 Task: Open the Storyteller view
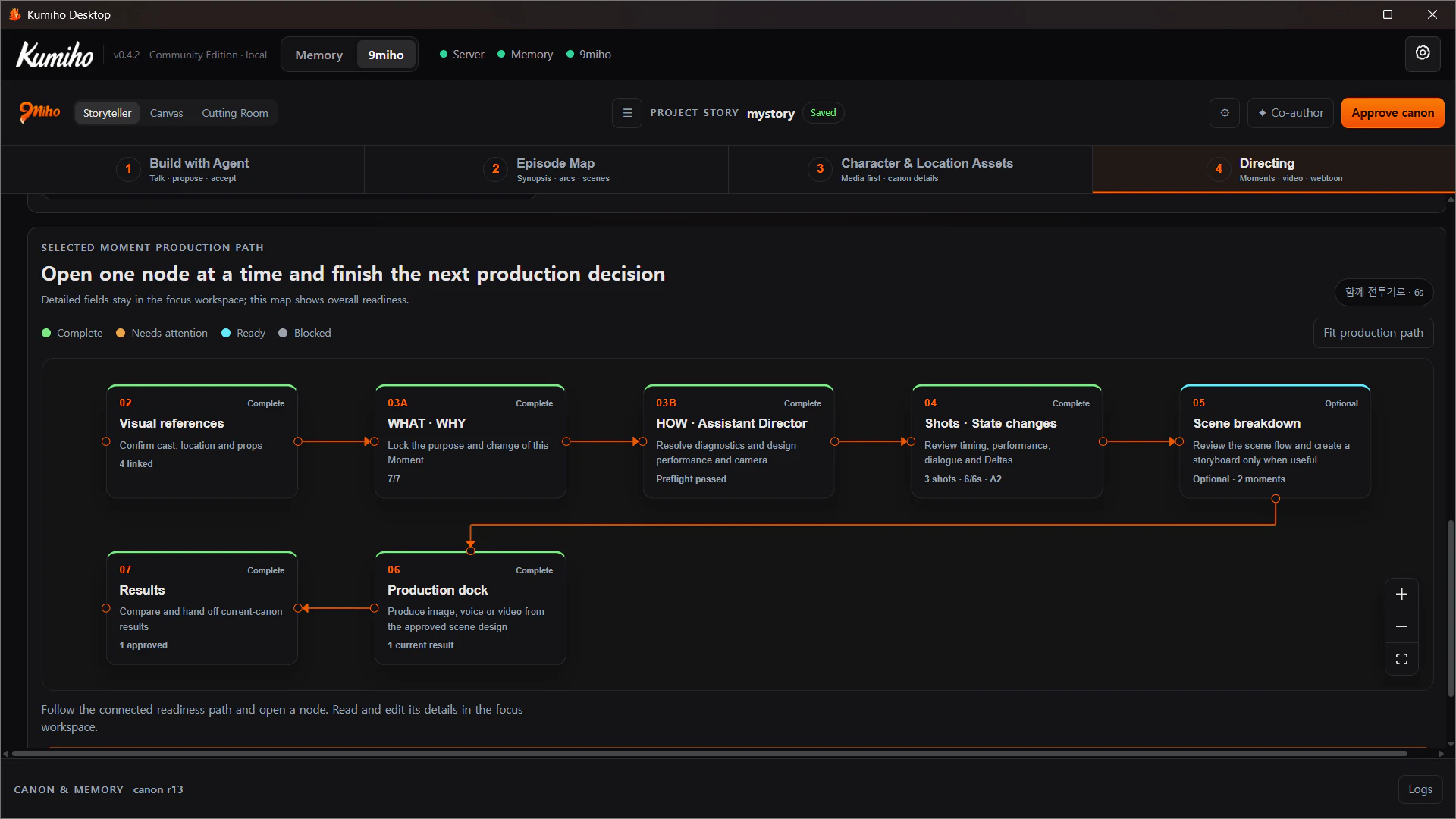tap(107, 113)
